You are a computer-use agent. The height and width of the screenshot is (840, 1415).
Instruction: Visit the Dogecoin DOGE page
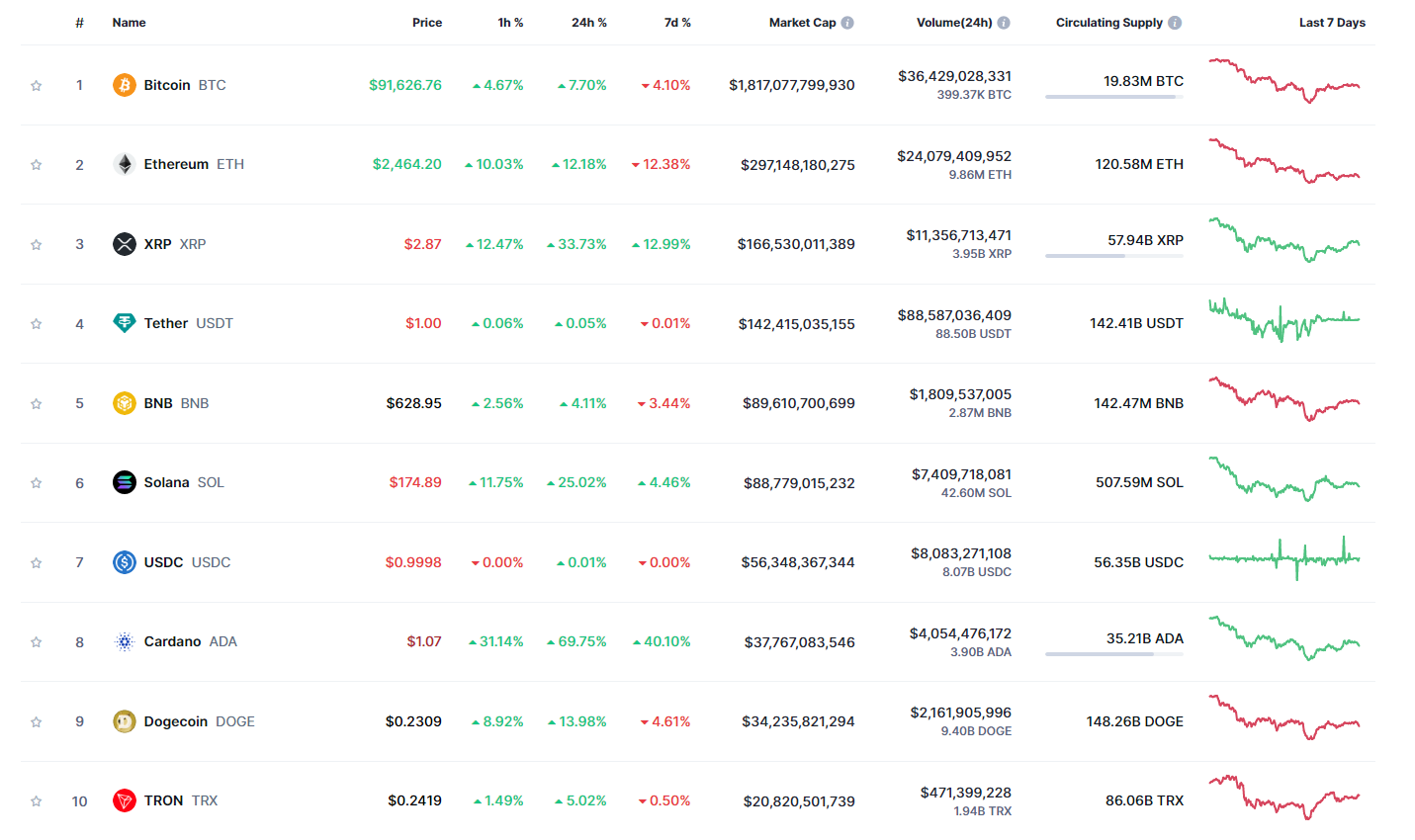pos(200,721)
